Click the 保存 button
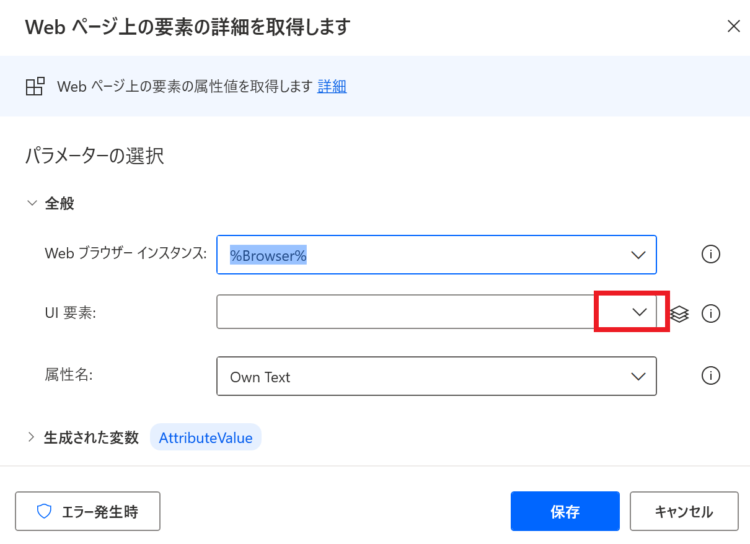 [x=565, y=511]
